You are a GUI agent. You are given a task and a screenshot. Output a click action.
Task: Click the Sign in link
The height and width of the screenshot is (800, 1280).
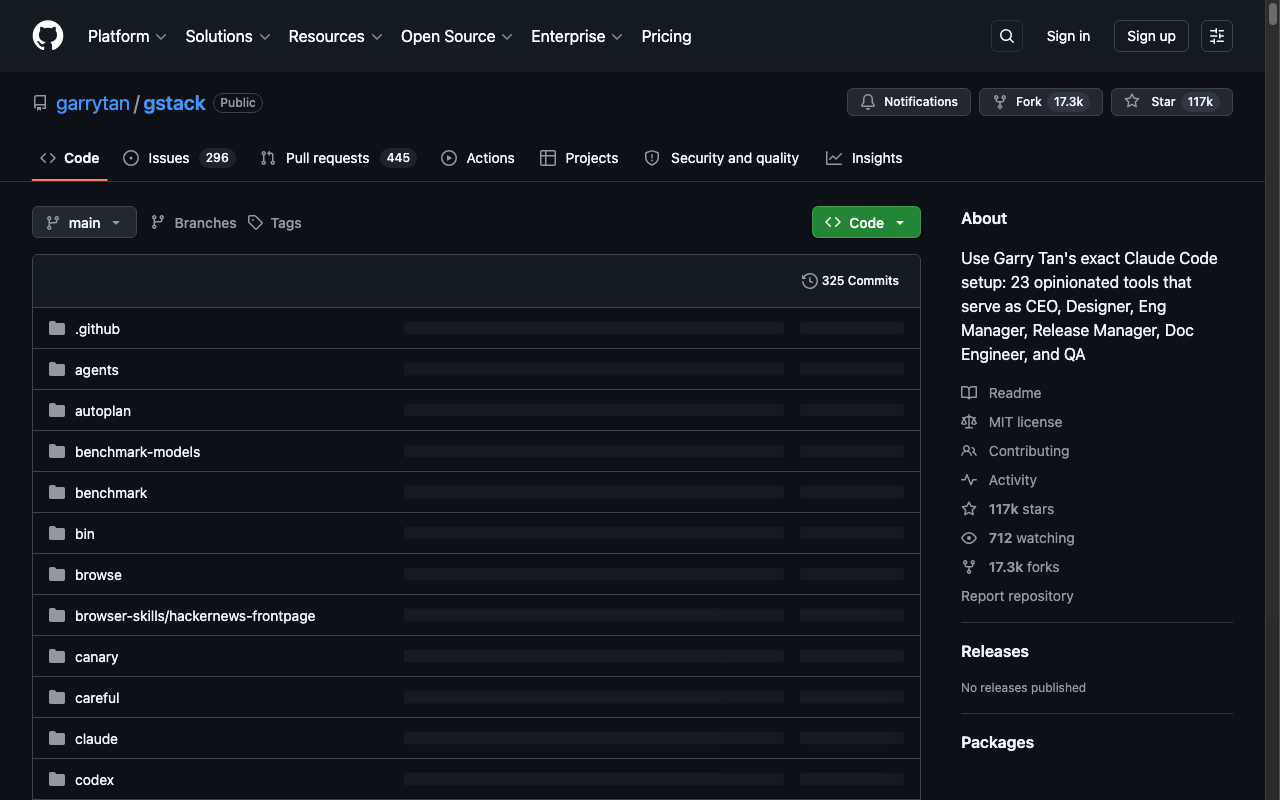click(1068, 36)
